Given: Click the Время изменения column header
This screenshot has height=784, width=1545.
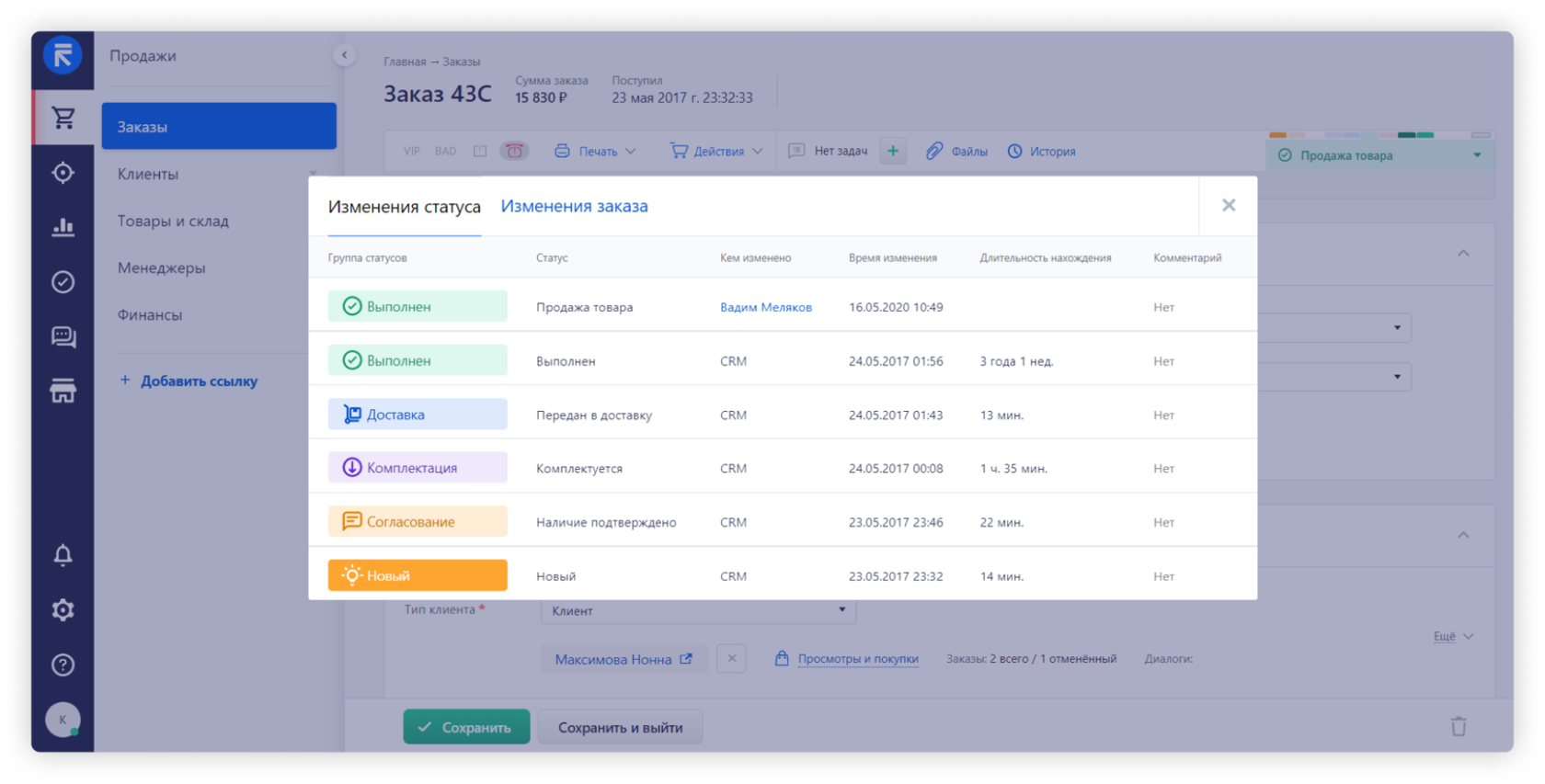Looking at the screenshot, I should [892, 257].
